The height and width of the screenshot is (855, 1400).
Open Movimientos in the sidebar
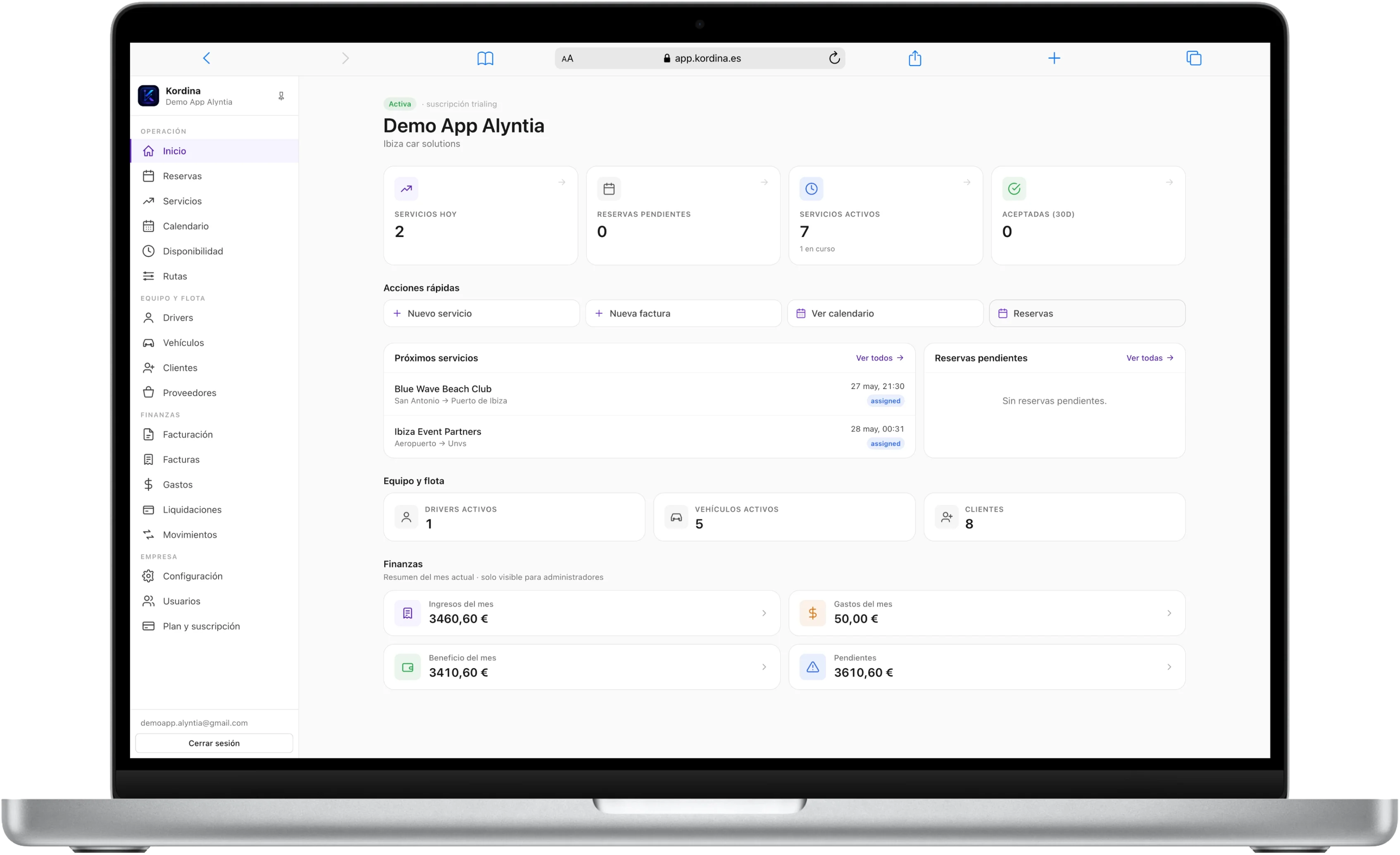pyautogui.click(x=214, y=534)
